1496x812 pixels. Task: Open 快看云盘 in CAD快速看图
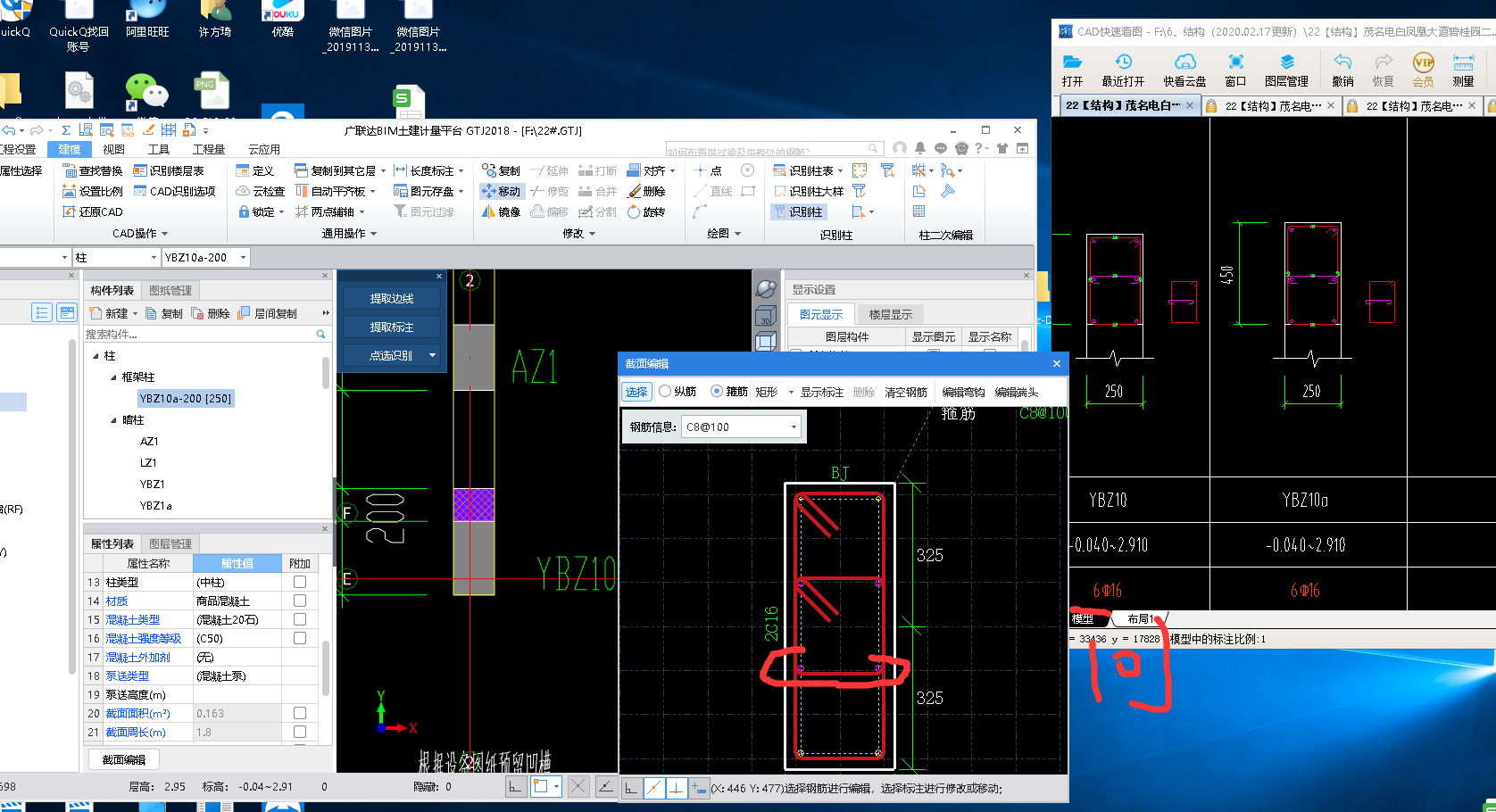click(x=1184, y=70)
